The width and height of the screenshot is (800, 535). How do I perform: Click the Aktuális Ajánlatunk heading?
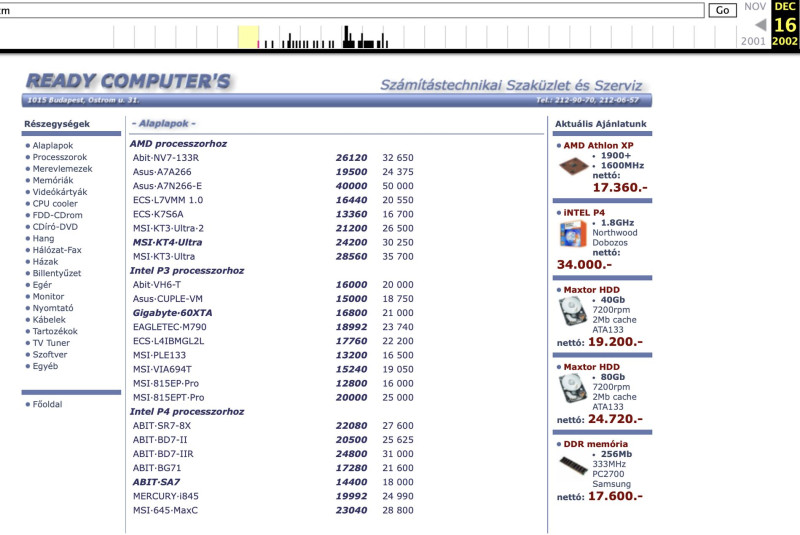(x=601, y=124)
